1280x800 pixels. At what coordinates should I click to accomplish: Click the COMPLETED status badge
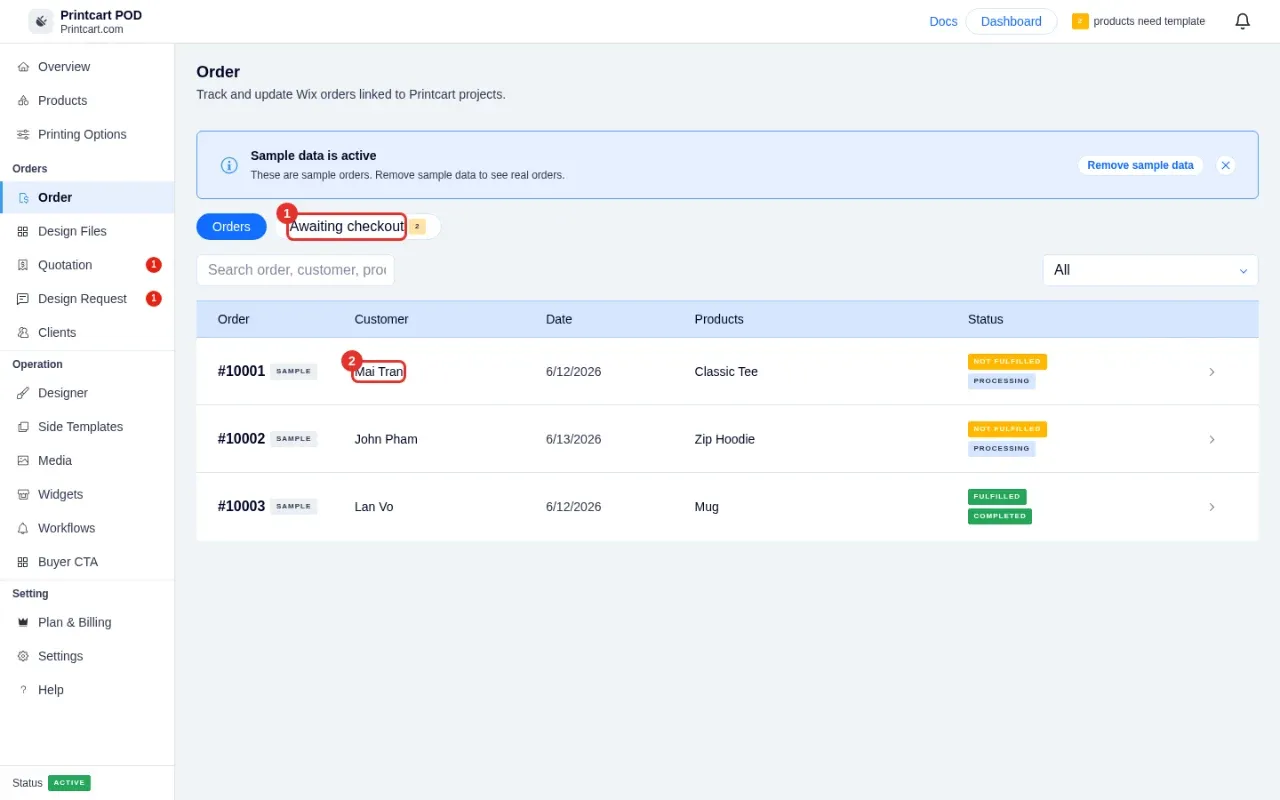pyautogui.click(x=1000, y=516)
